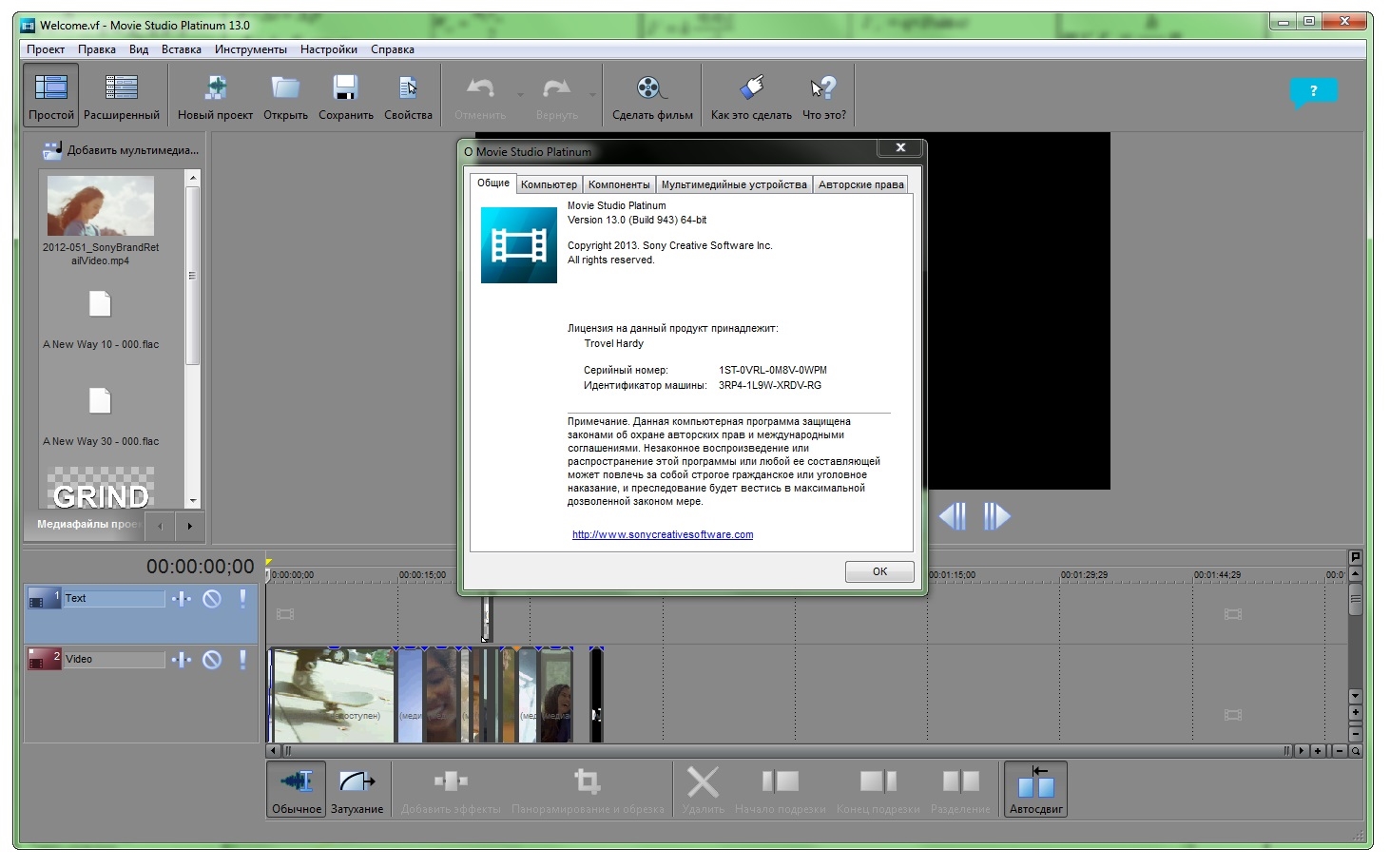Select the skateboard clip on Video track
Image resolution: width=1390 pixels, height=868 pixels.
point(332,695)
